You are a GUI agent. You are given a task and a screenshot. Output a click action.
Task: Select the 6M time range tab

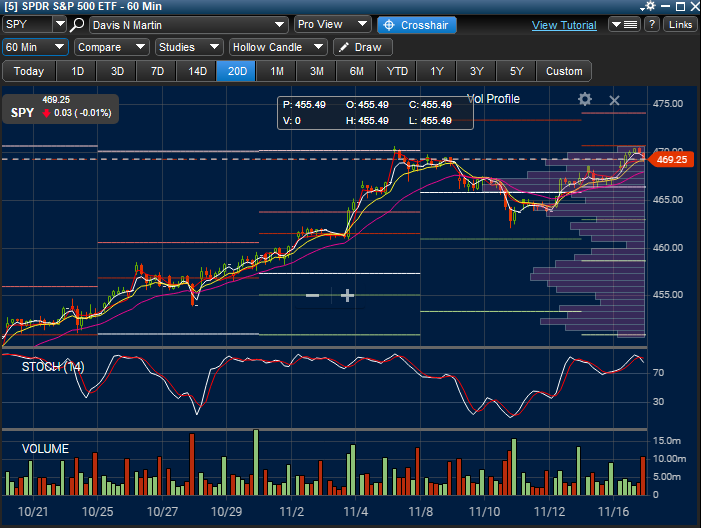coord(356,71)
